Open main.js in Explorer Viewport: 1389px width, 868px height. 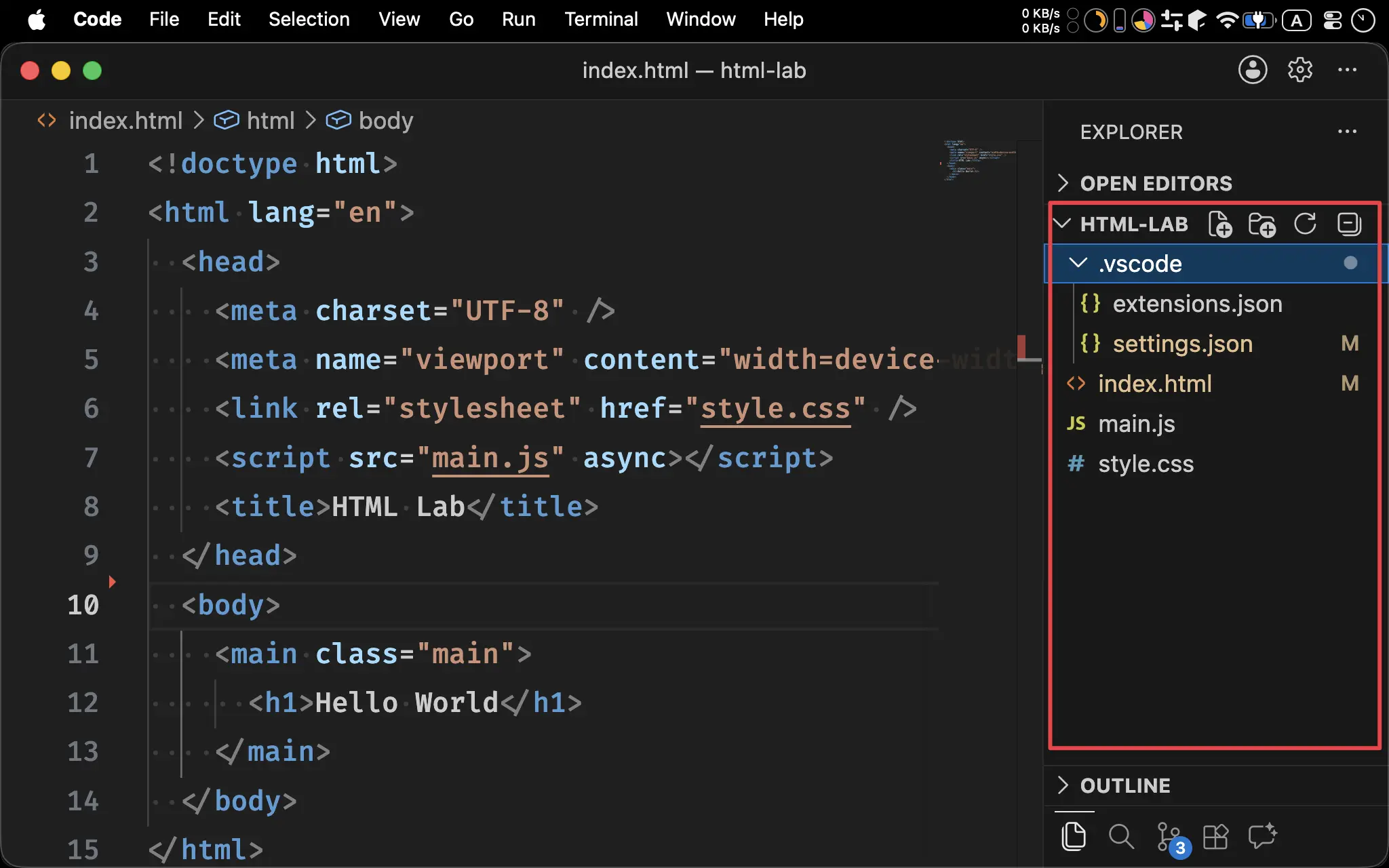coord(1215,424)
